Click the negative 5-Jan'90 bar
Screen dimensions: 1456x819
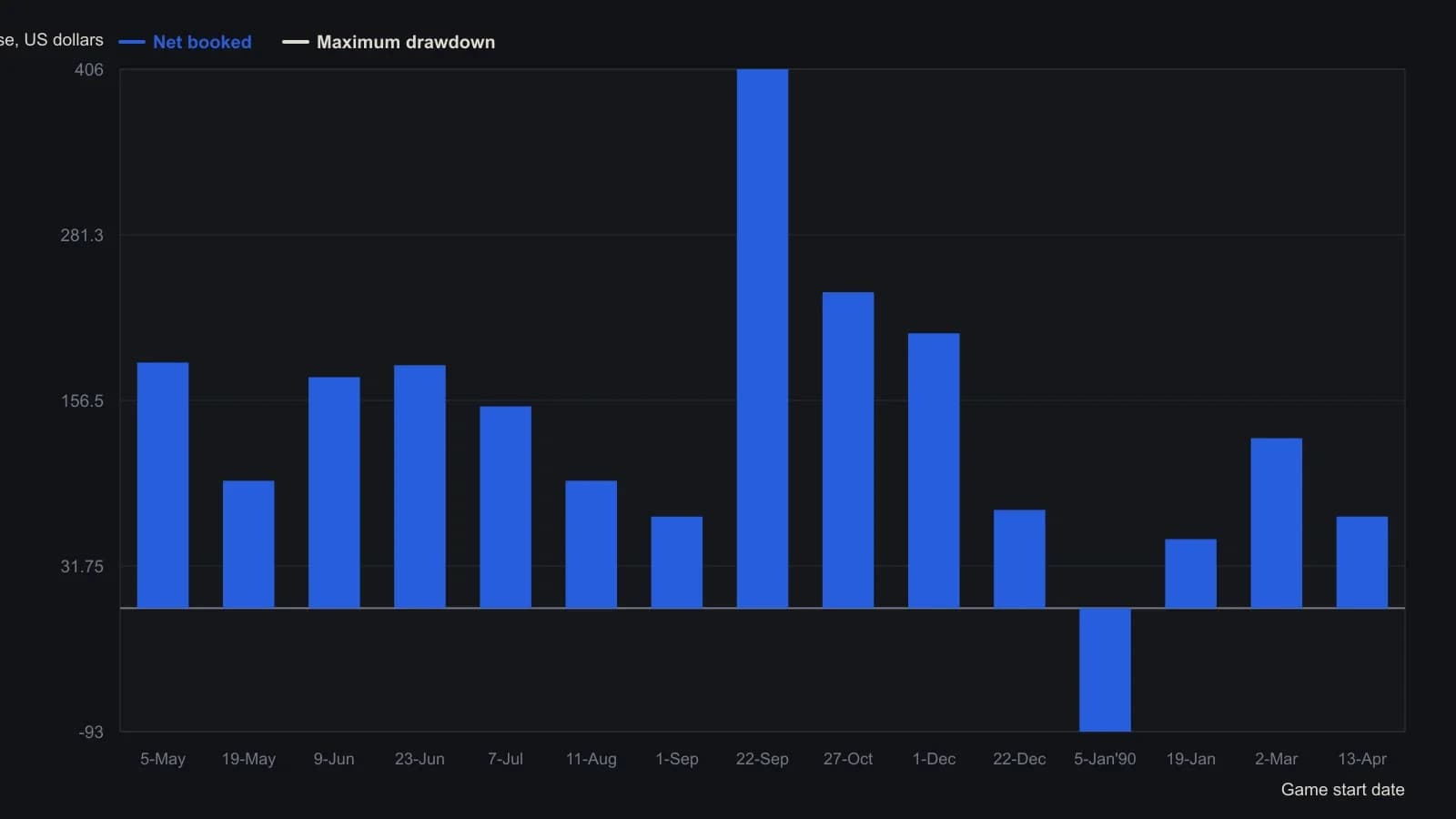[x=1105, y=670]
